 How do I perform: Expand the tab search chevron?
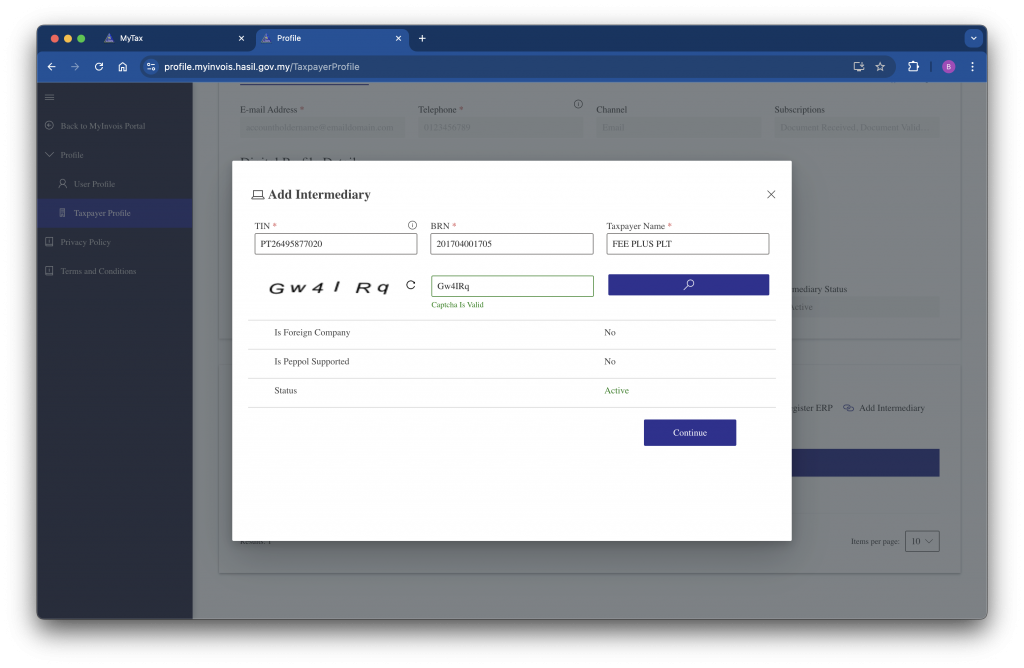[x=973, y=38]
